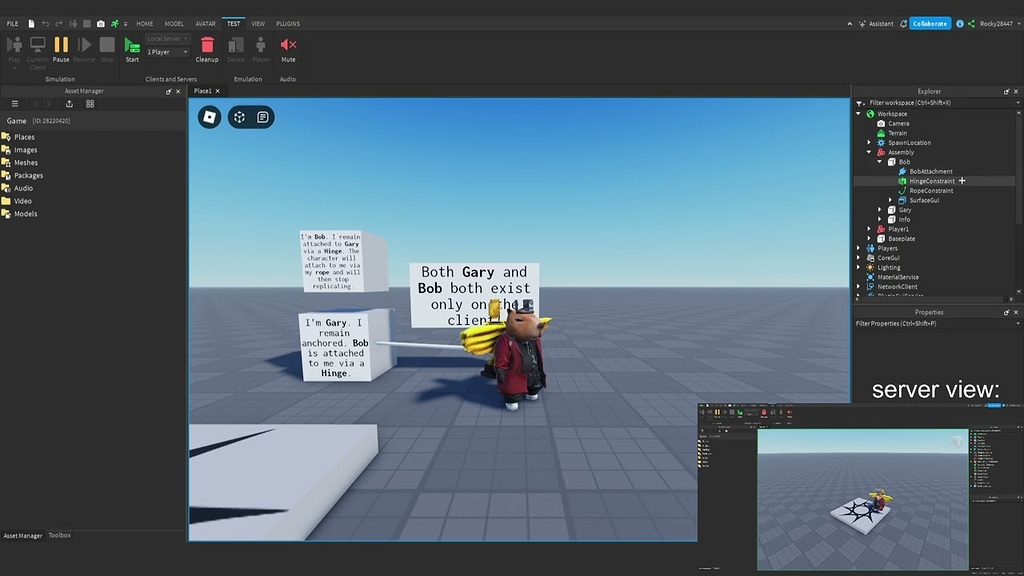Select RopeConstraint in the Explorer tree
Screen dimensions: 1024x576
click(930, 190)
